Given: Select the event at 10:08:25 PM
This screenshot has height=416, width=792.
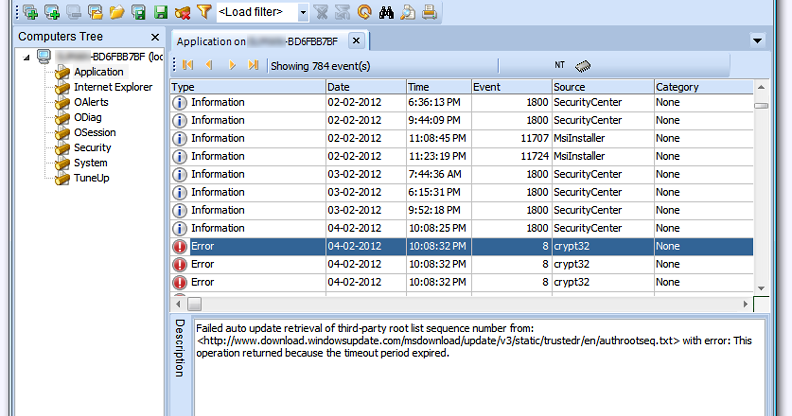Looking at the screenshot, I should [462, 228].
